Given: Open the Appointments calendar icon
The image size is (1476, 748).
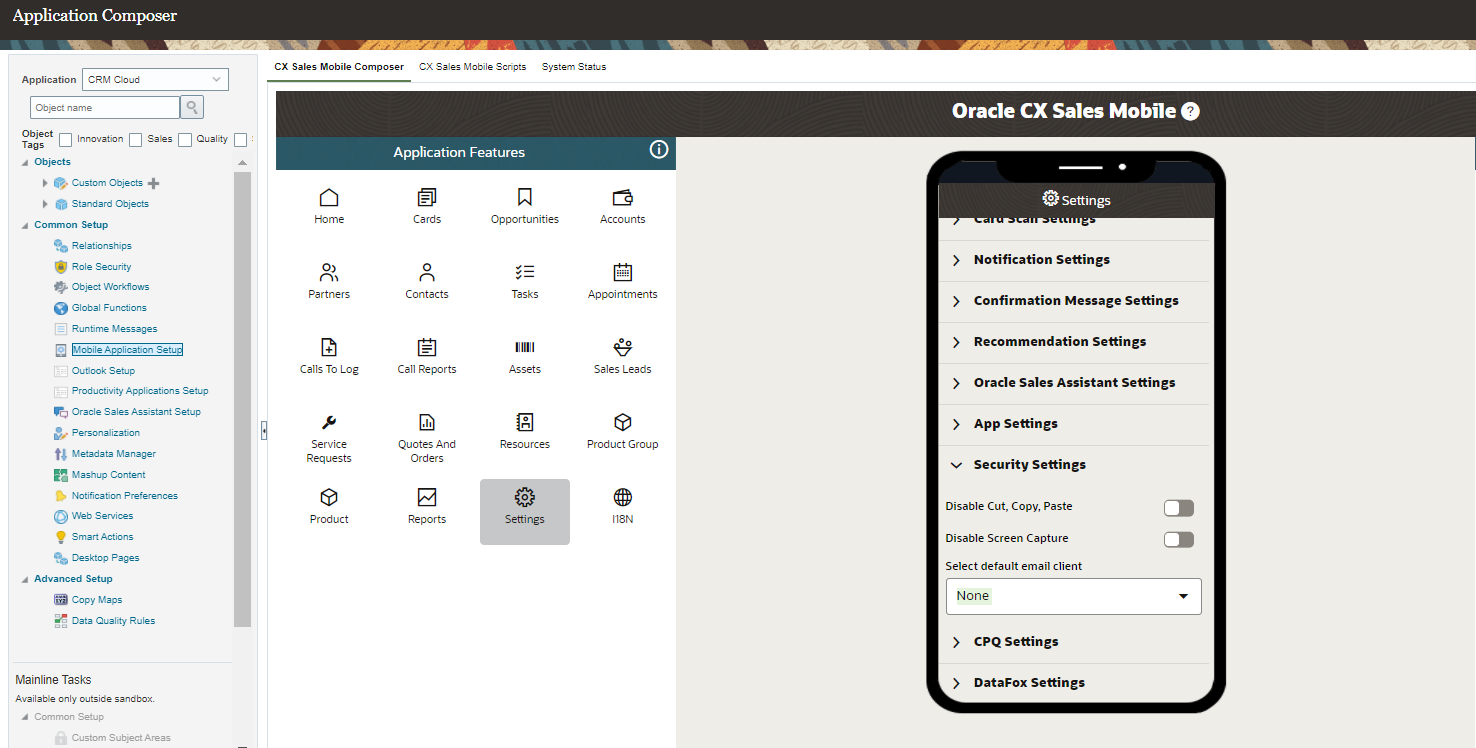Looking at the screenshot, I should pyautogui.click(x=623, y=273).
